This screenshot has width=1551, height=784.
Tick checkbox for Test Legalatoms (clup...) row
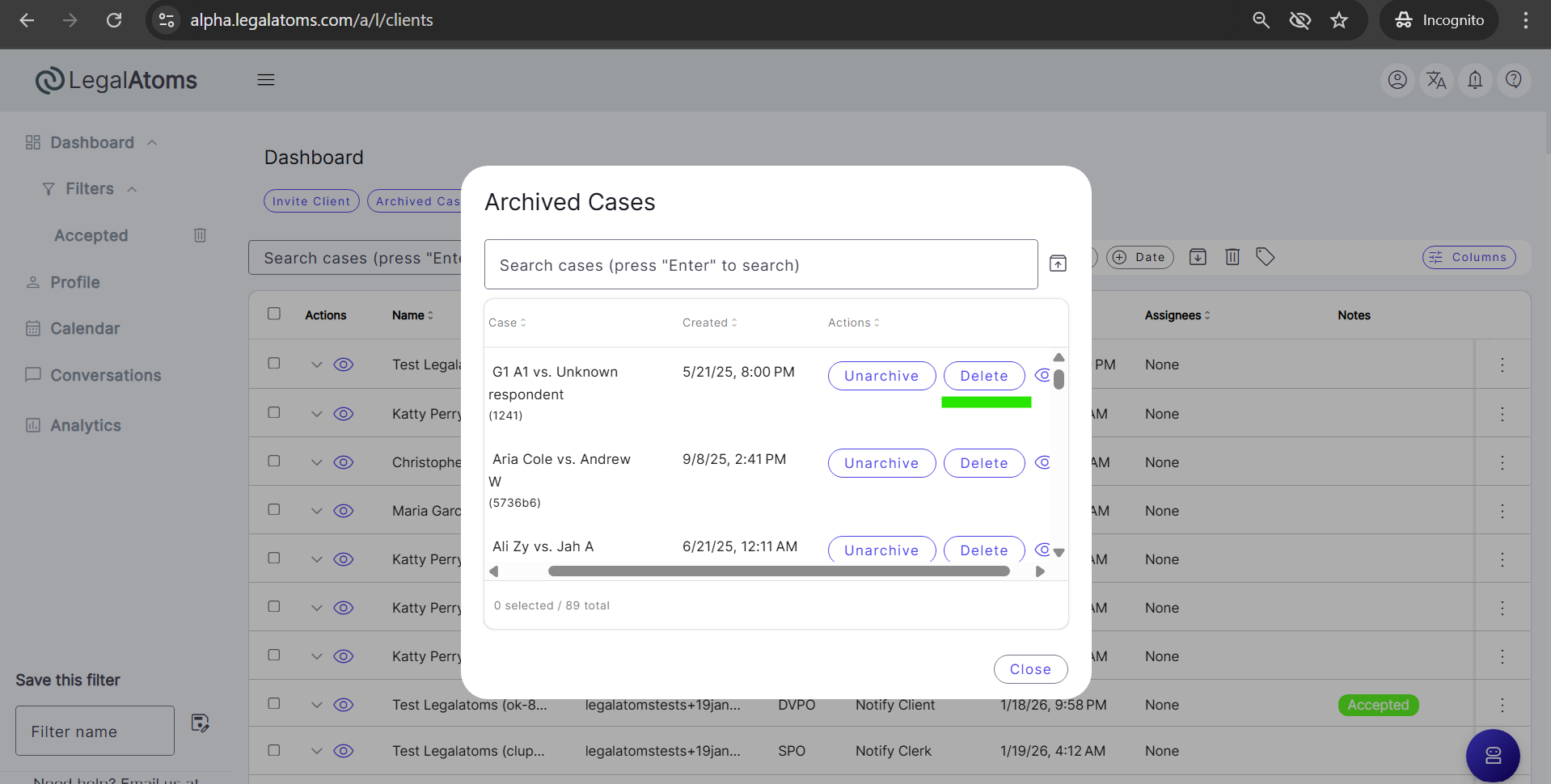274,750
